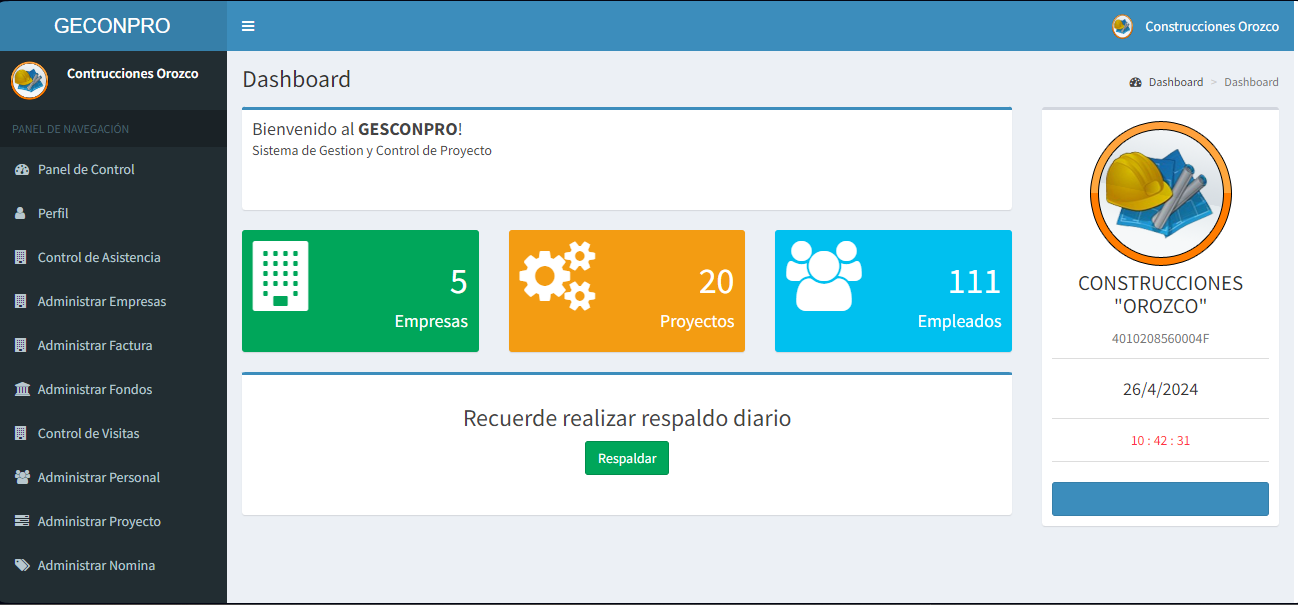Click the group icon beside Administrar Personal
This screenshot has height=605, width=1298.
tap(22, 478)
